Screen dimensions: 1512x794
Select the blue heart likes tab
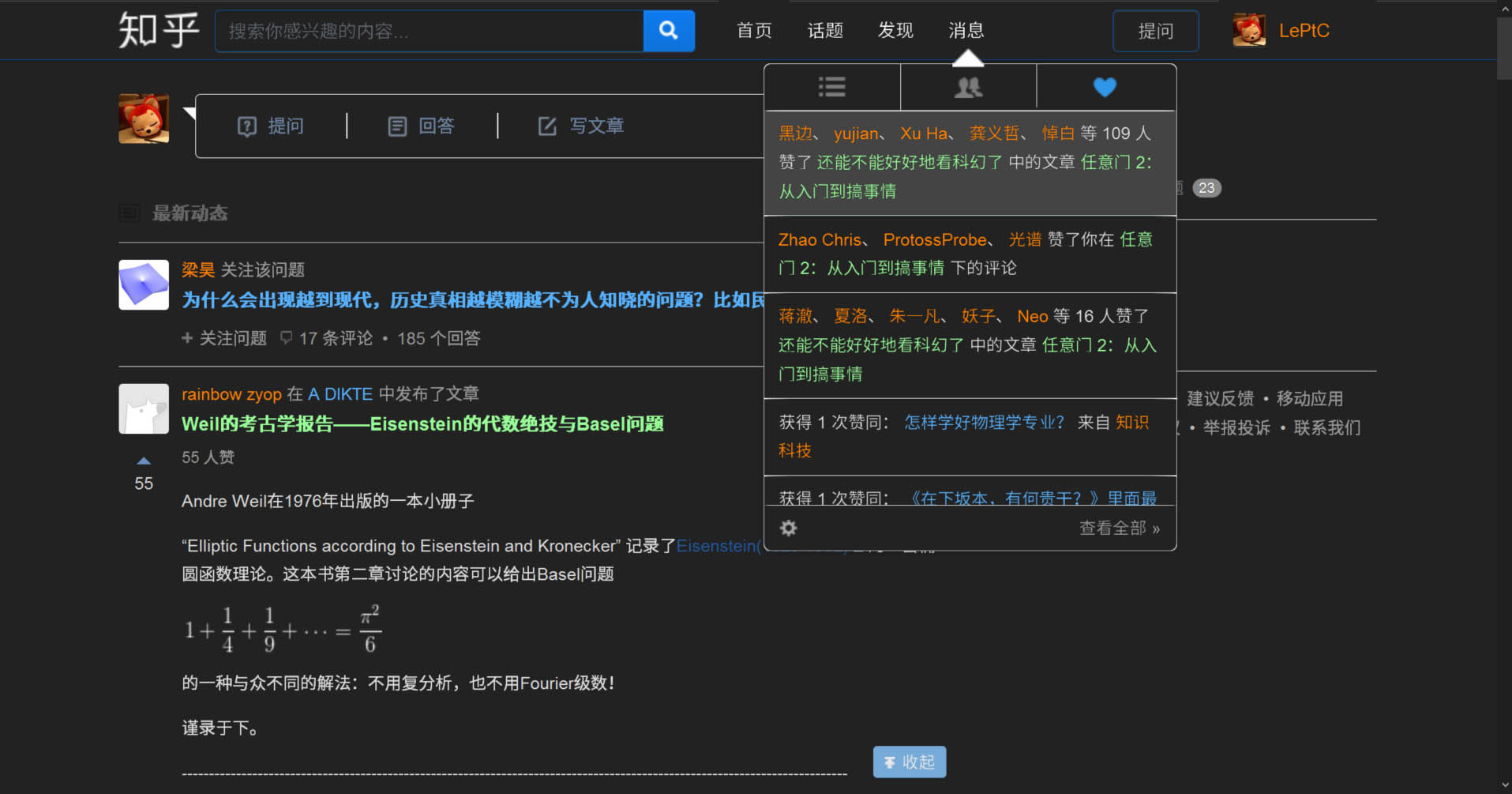point(1105,87)
